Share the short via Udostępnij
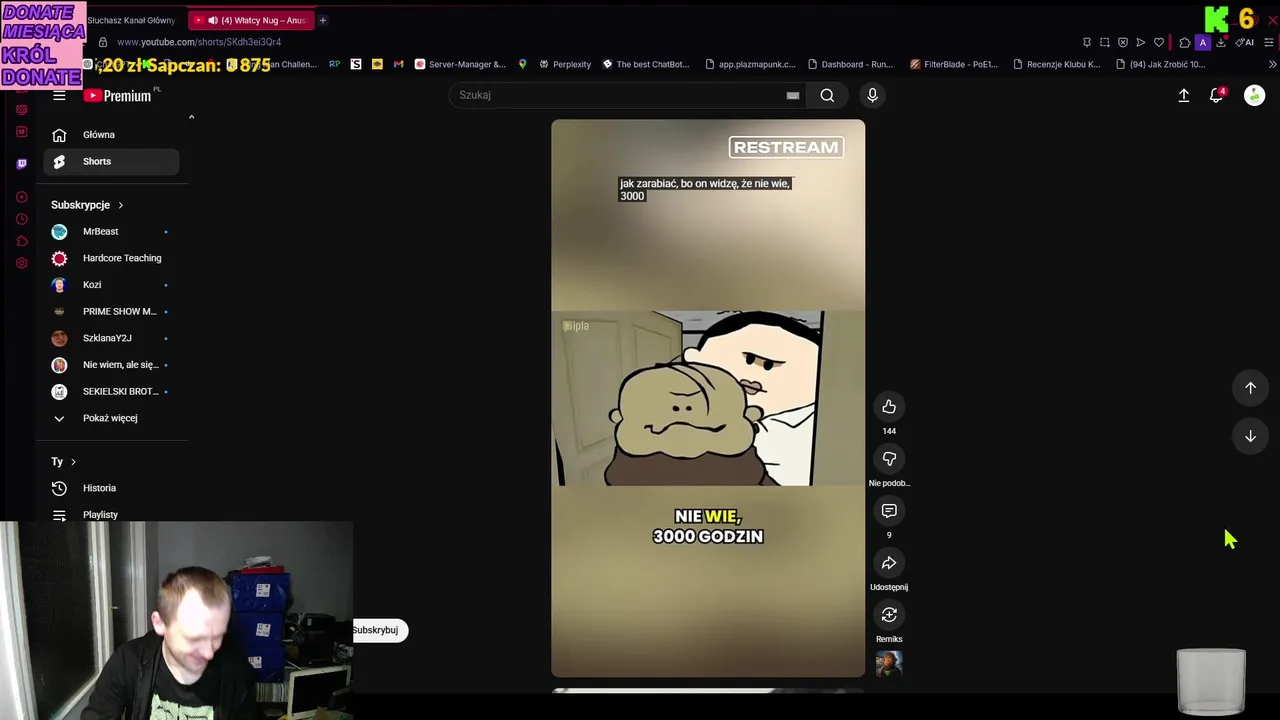The image size is (1280, 720). 889,563
